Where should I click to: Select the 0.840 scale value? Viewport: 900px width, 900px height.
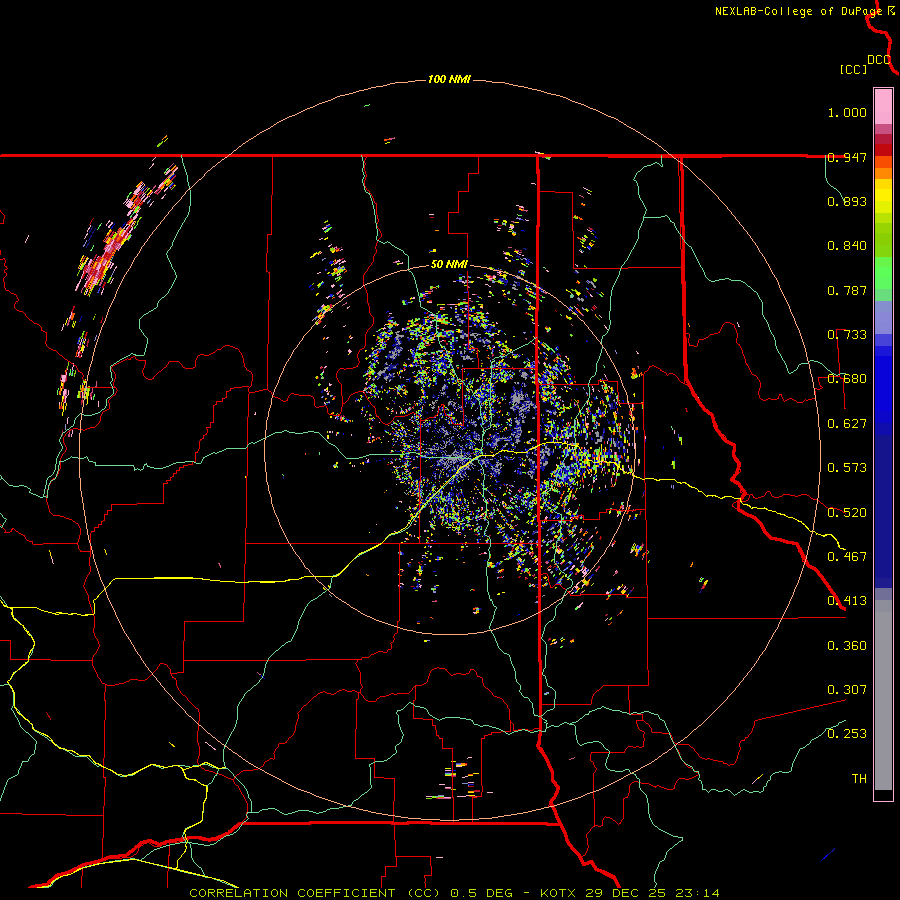point(847,246)
